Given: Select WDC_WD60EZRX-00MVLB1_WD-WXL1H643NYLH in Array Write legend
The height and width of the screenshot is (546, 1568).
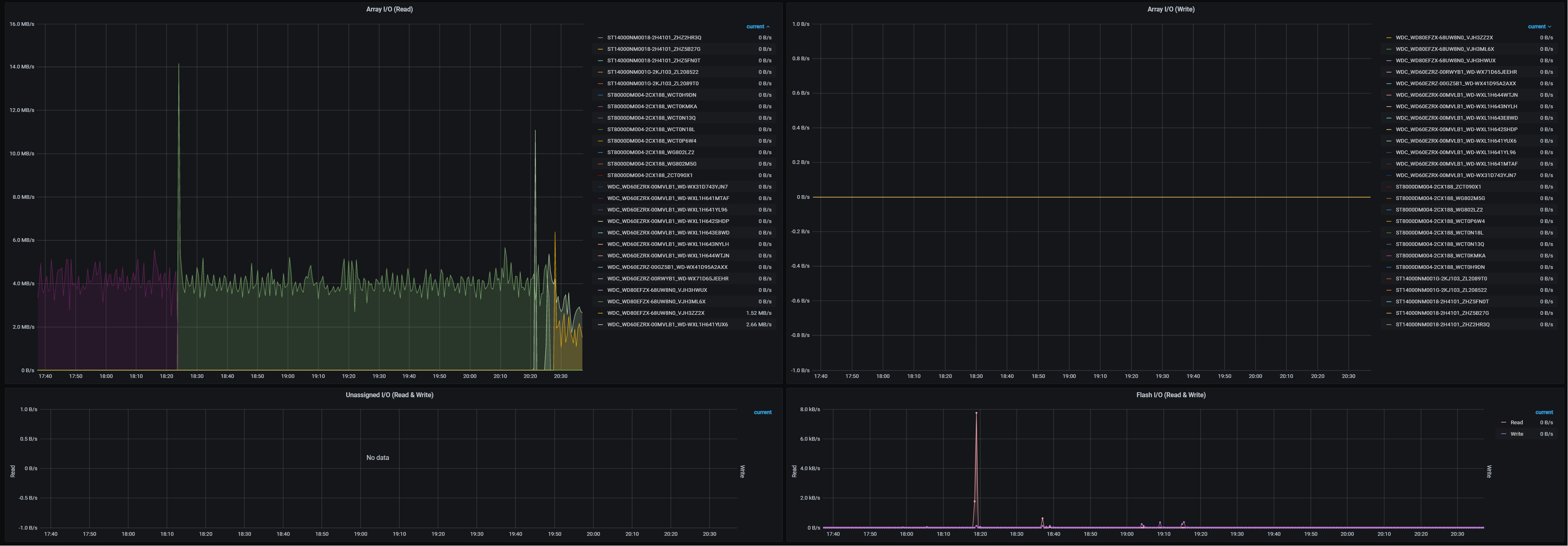Looking at the screenshot, I should [1456, 107].
